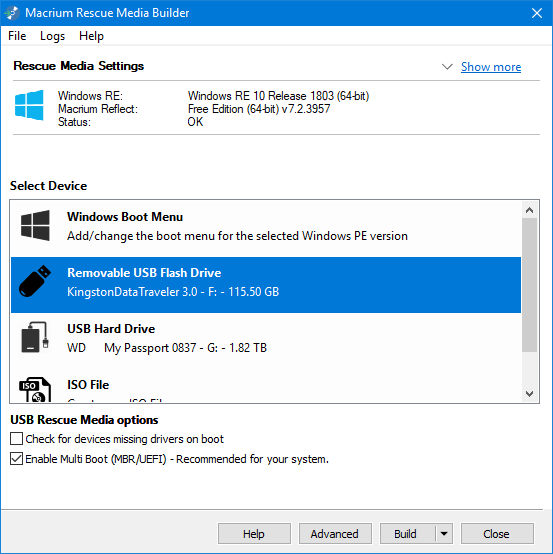Click the USB flash drive icon
The width and height of the screenshot is (553, 554).
pos(35,281)
